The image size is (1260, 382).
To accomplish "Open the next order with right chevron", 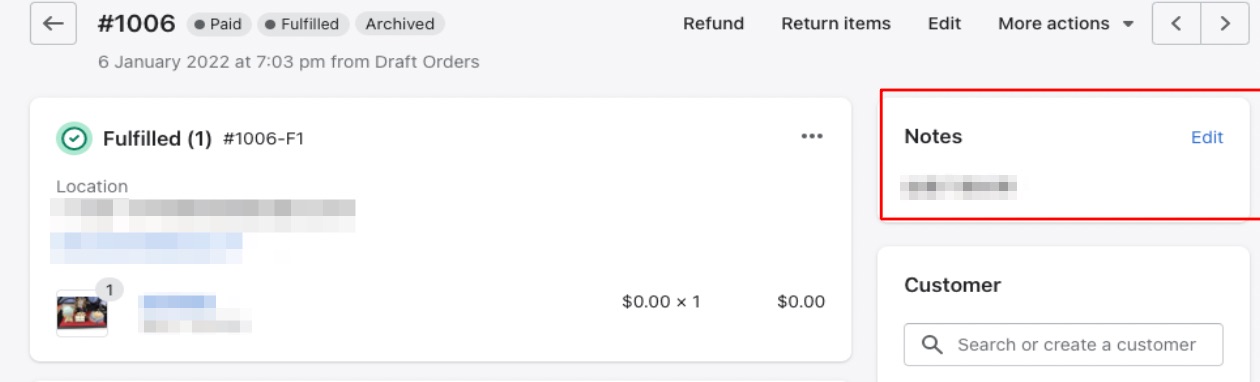I will [x=1224, y=23].
